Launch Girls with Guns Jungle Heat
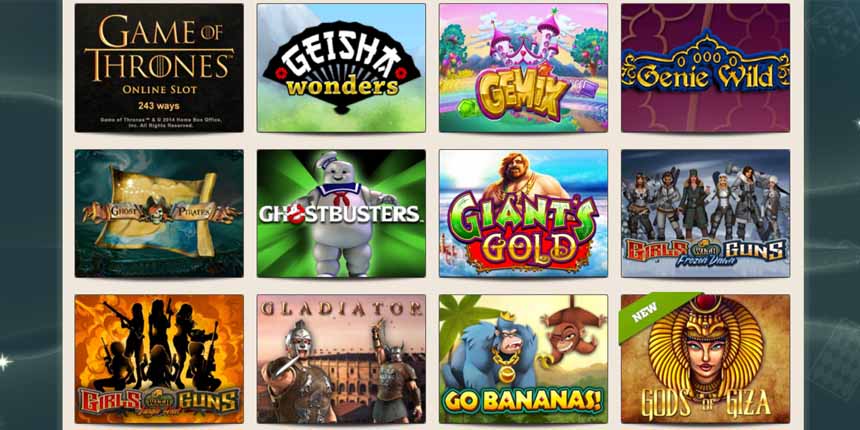 tap(159, 359)
